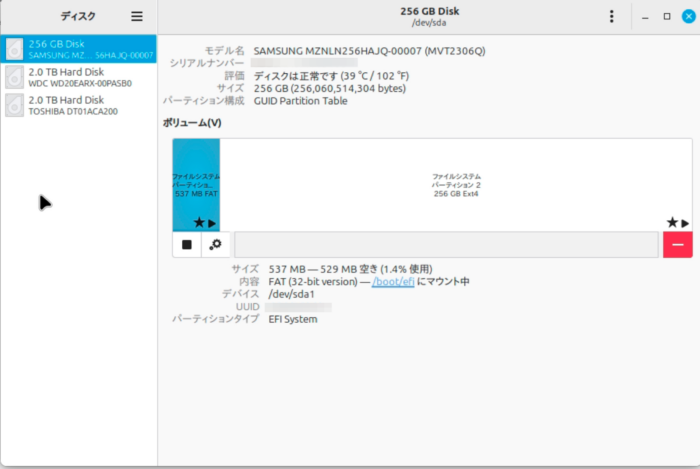Click the WDC hard disk drive icon
Viewport: 700px width, 469px height.
[x=15, y=77]
